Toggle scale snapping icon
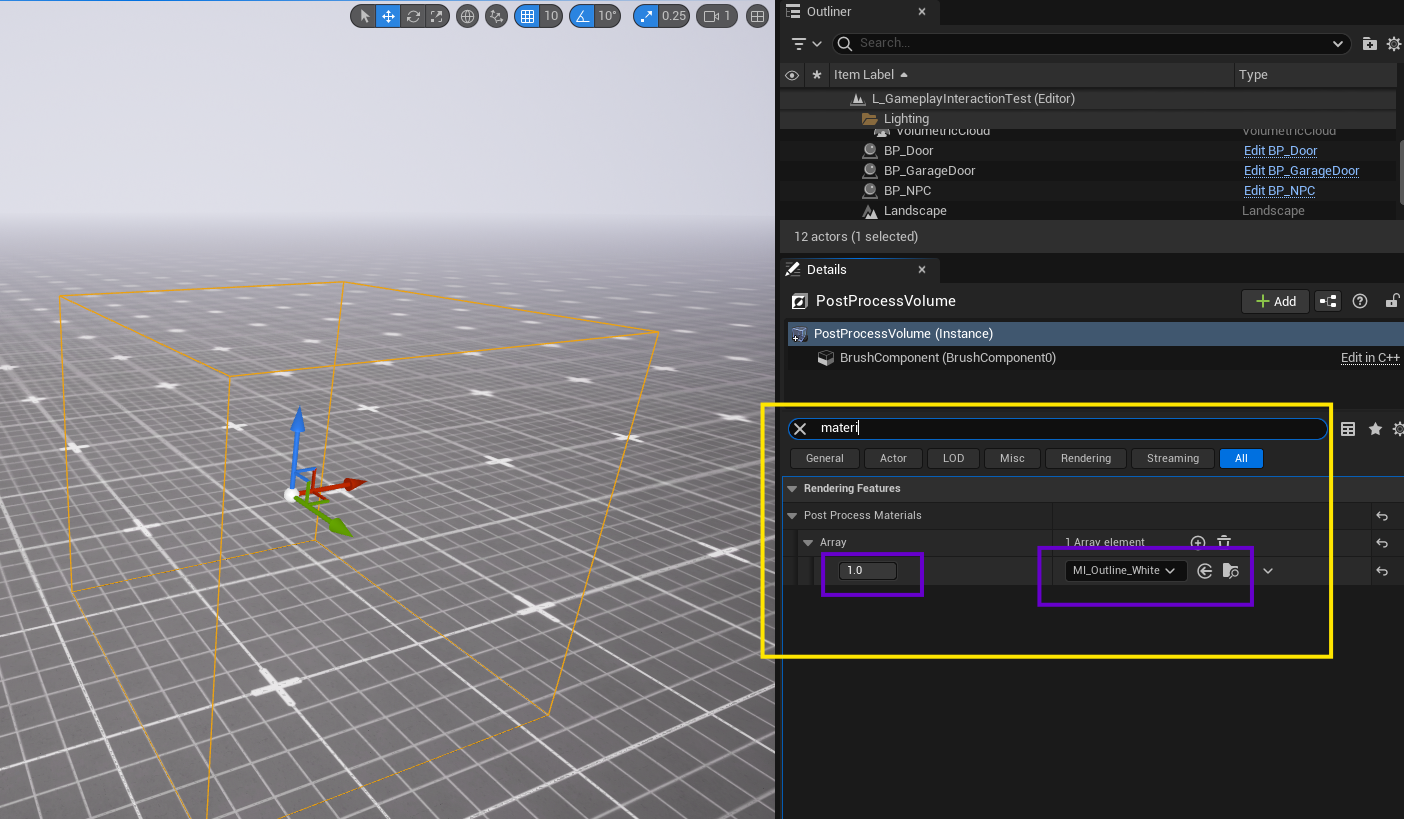The image size is (1404, 819). point(646,16)
